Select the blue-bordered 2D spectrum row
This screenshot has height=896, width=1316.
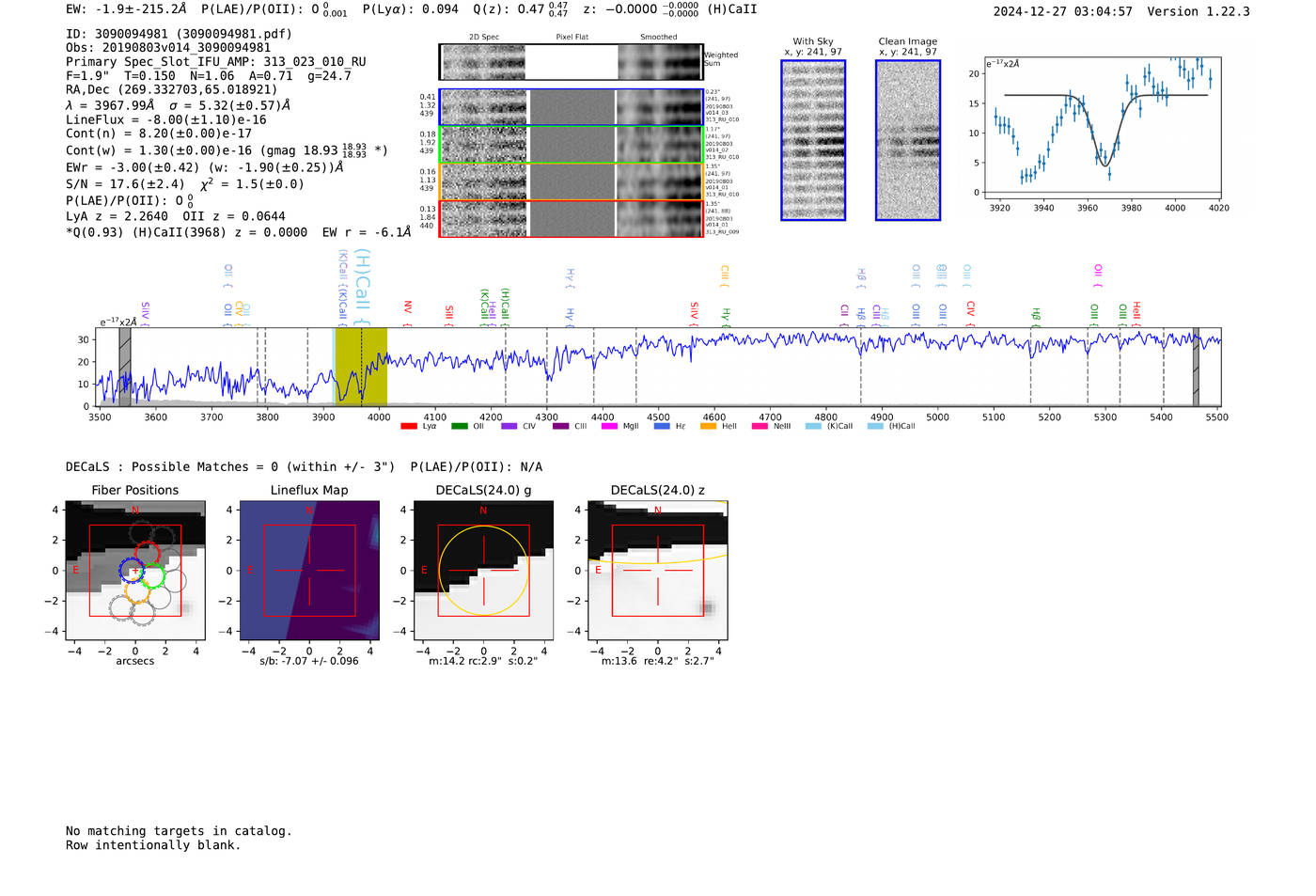pos(571,107)
